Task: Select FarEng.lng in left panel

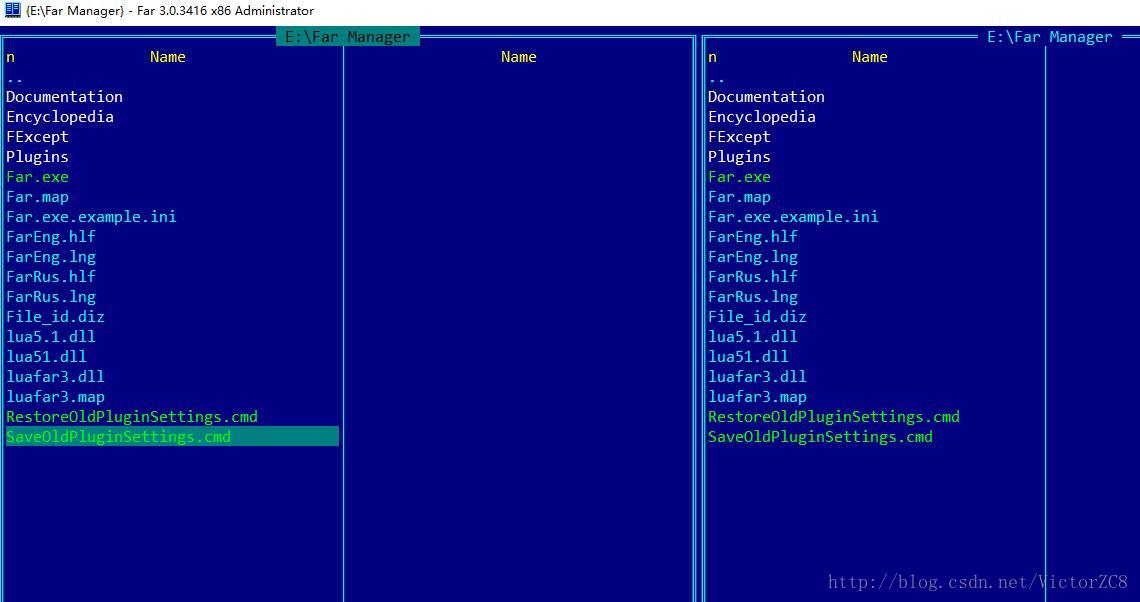Action: click(51, 257)
